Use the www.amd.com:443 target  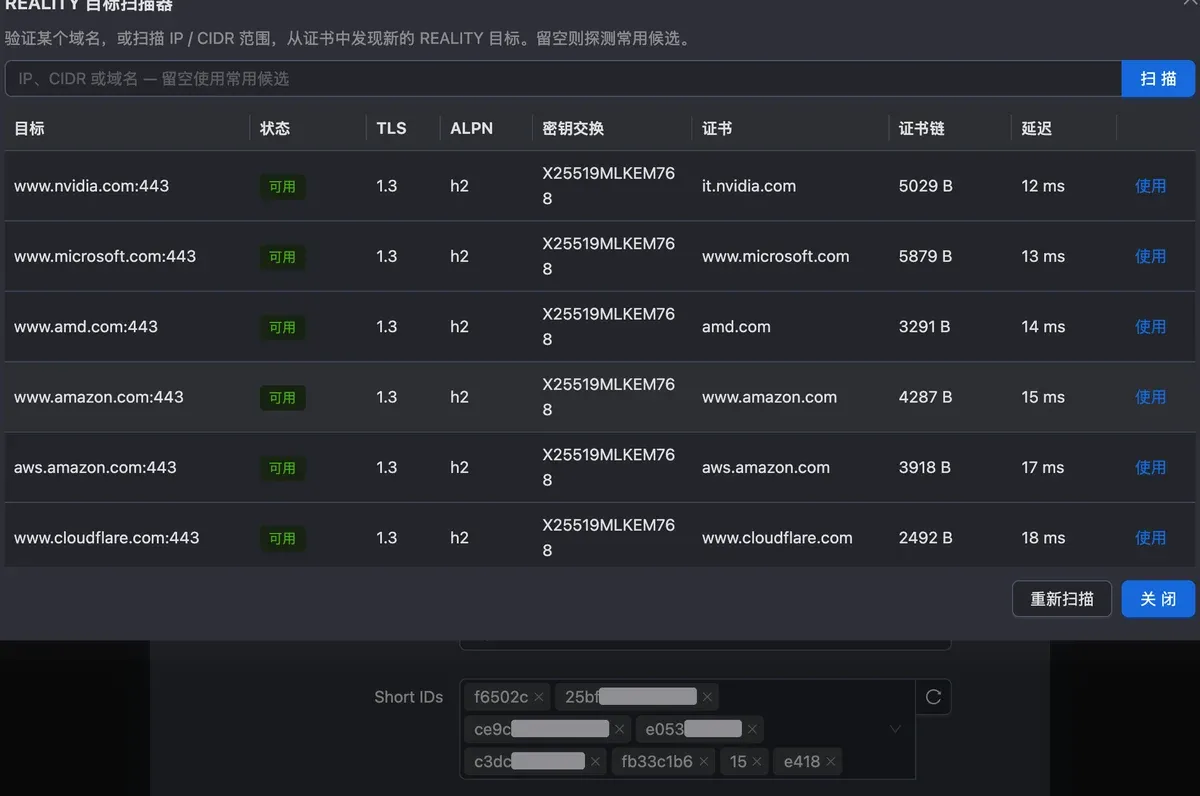tap(1151, 326)
